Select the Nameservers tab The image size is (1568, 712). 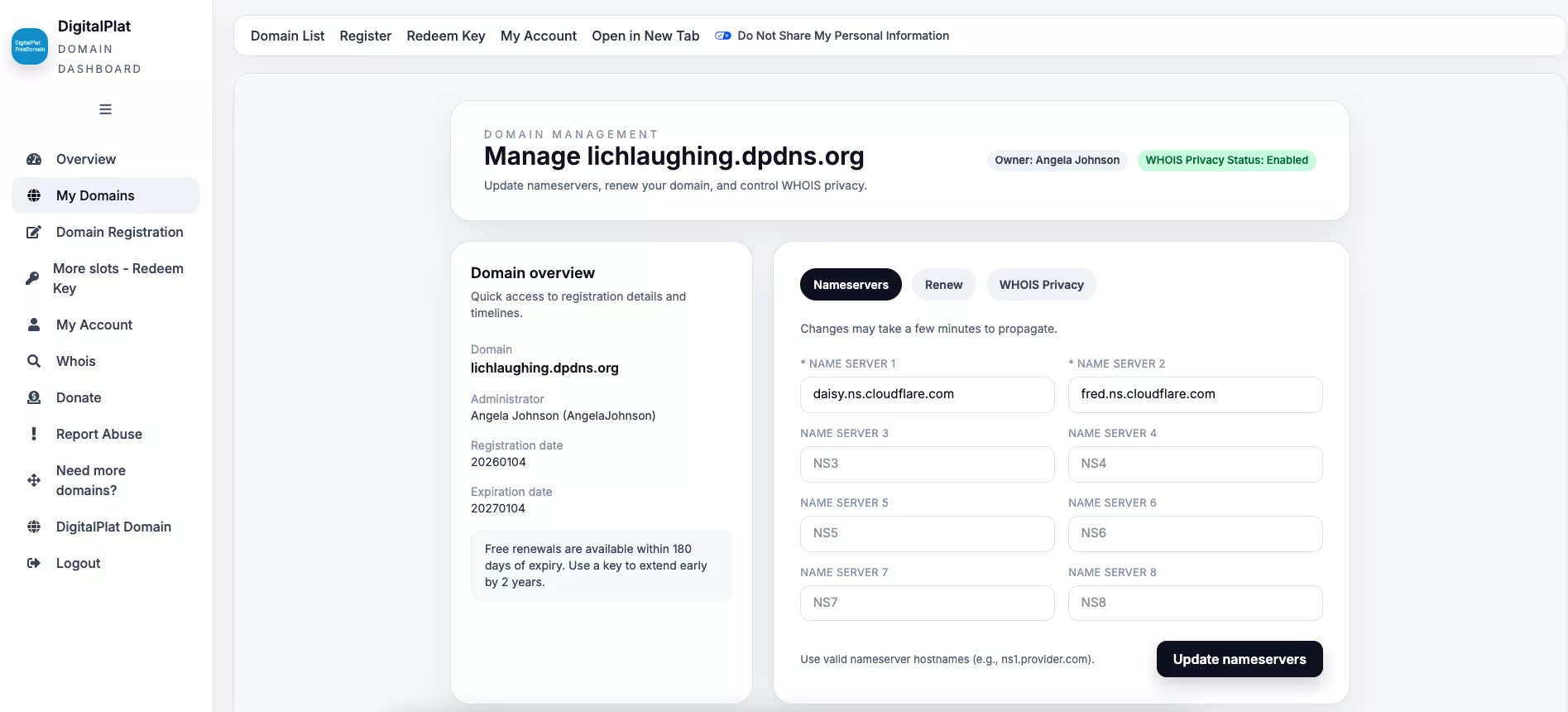851,285
